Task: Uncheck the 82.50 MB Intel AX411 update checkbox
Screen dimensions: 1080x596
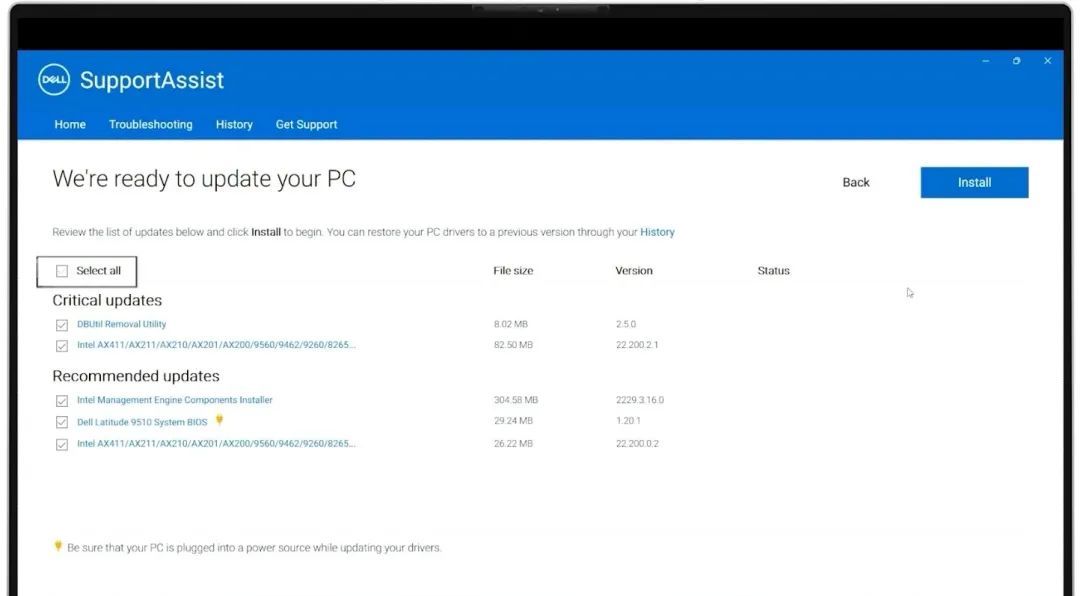Action: [x=62, y=346]
